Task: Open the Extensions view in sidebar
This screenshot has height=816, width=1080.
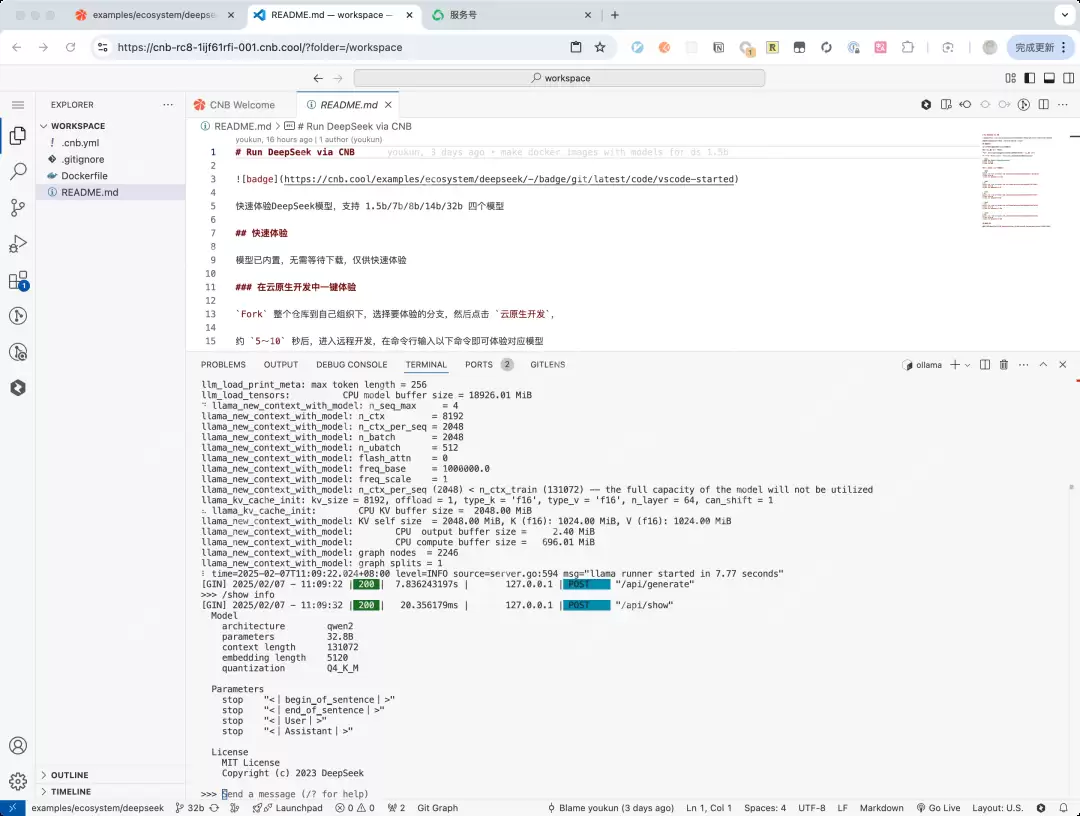Action: pos(17,281)
